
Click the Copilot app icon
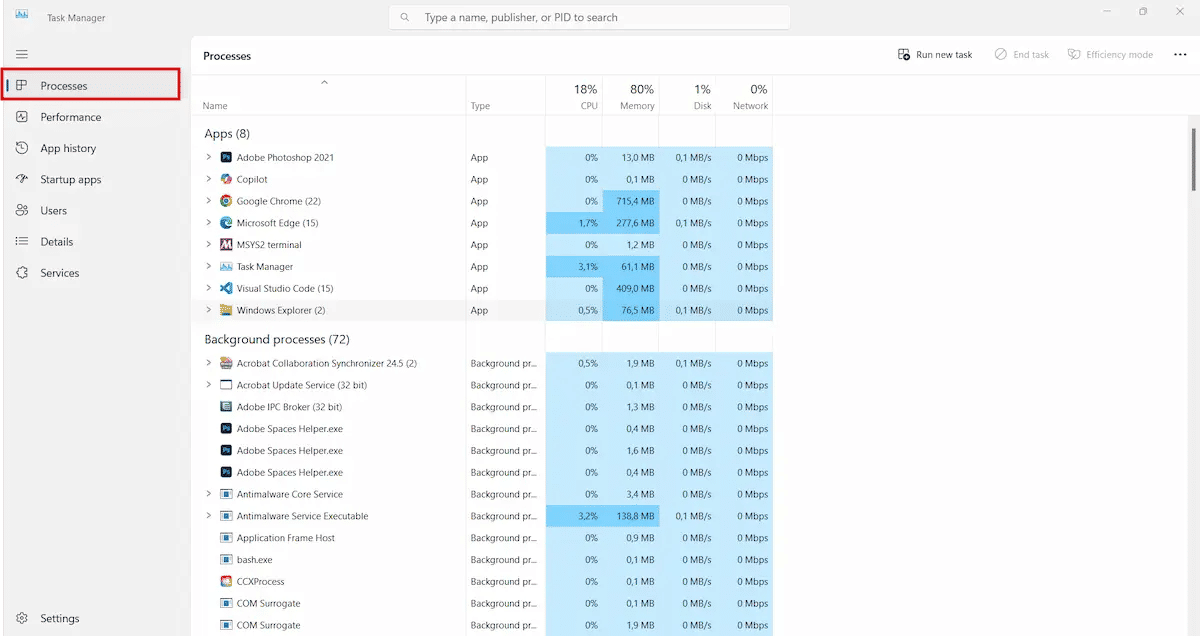coord(226,179)
